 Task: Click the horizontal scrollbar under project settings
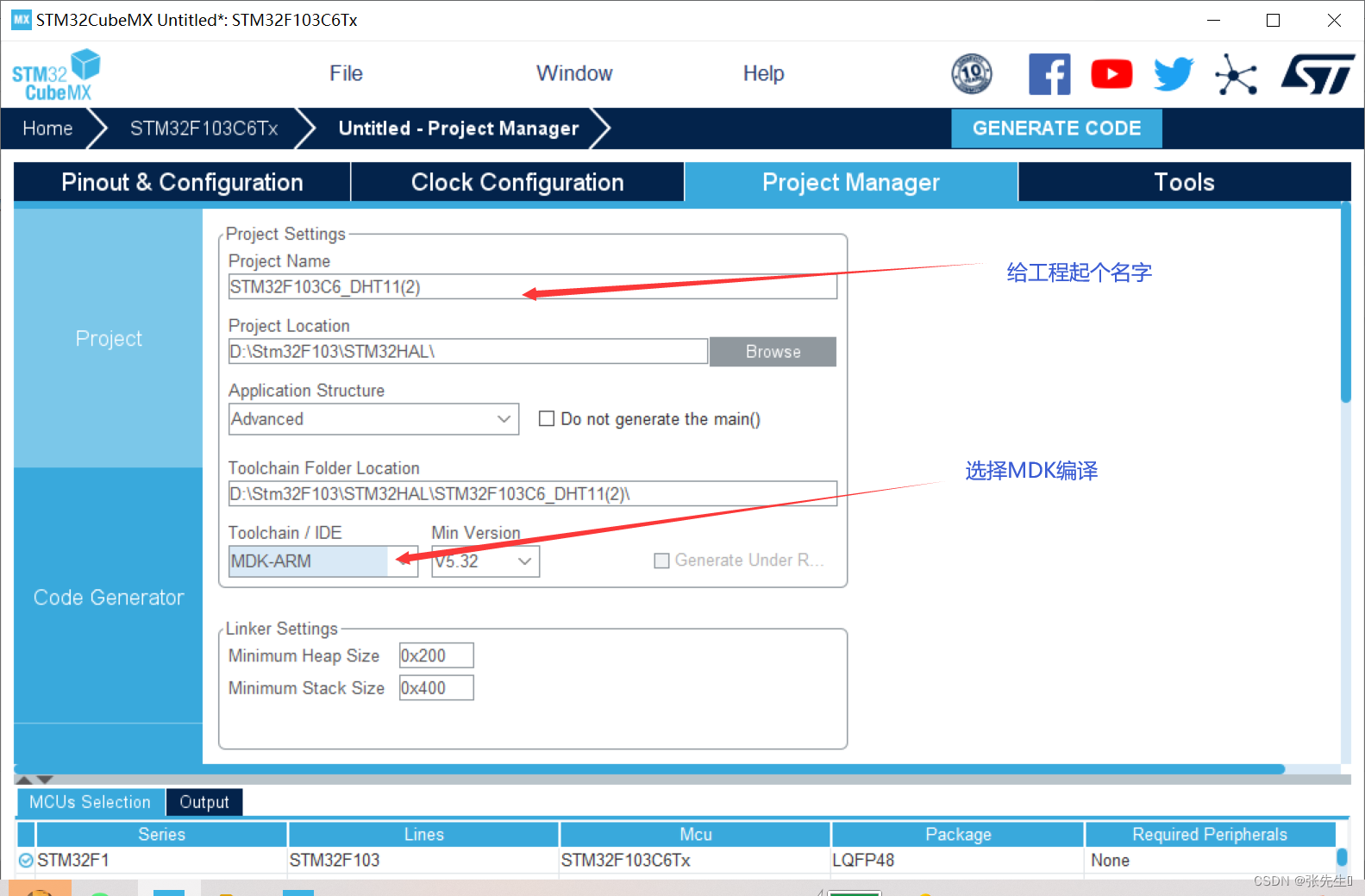649,768
